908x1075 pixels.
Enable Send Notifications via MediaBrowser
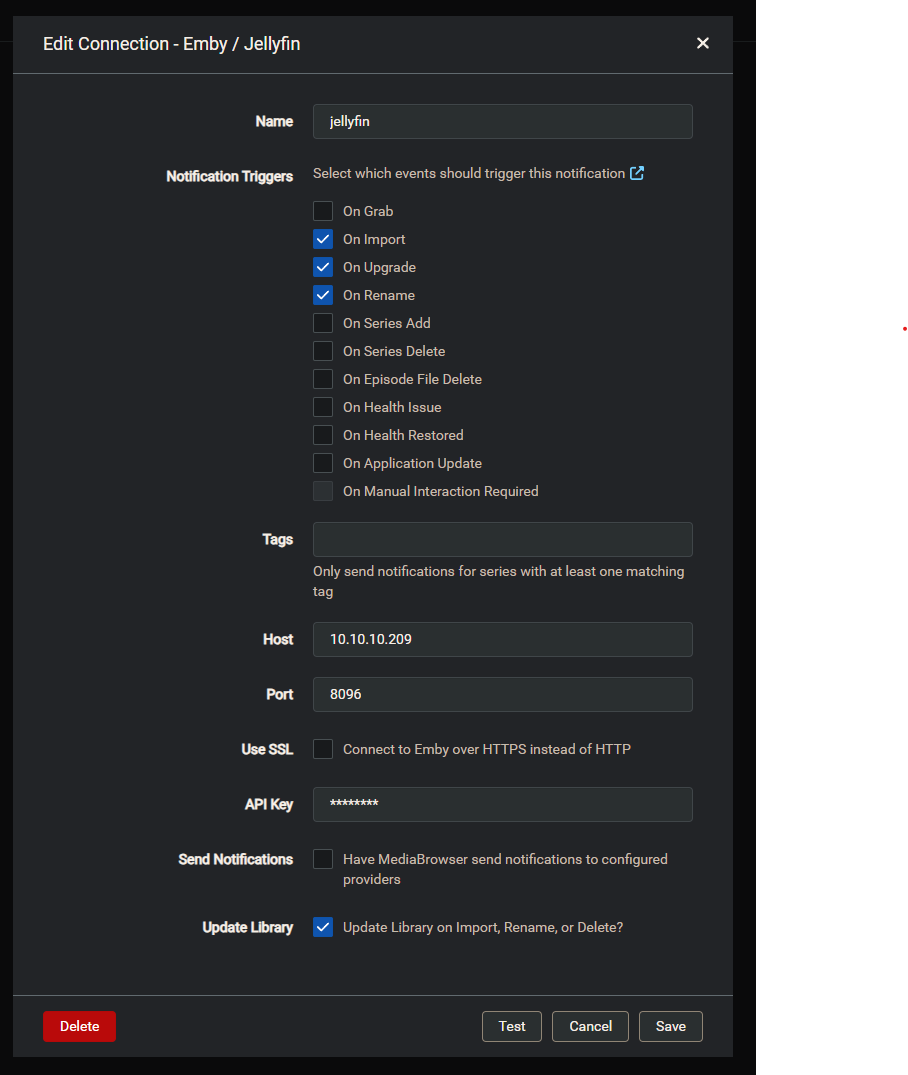(323, 859)
